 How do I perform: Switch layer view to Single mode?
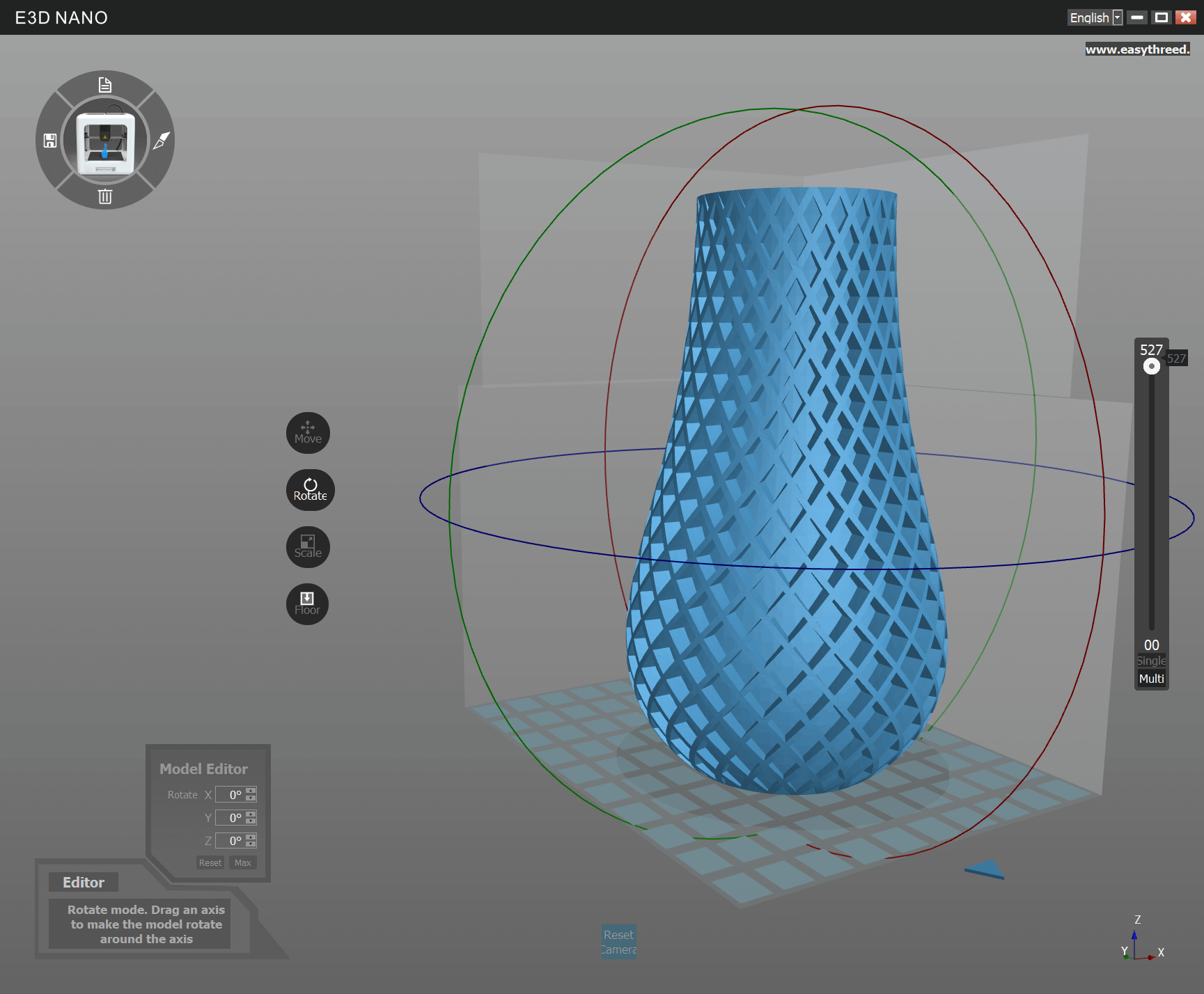1151,661
